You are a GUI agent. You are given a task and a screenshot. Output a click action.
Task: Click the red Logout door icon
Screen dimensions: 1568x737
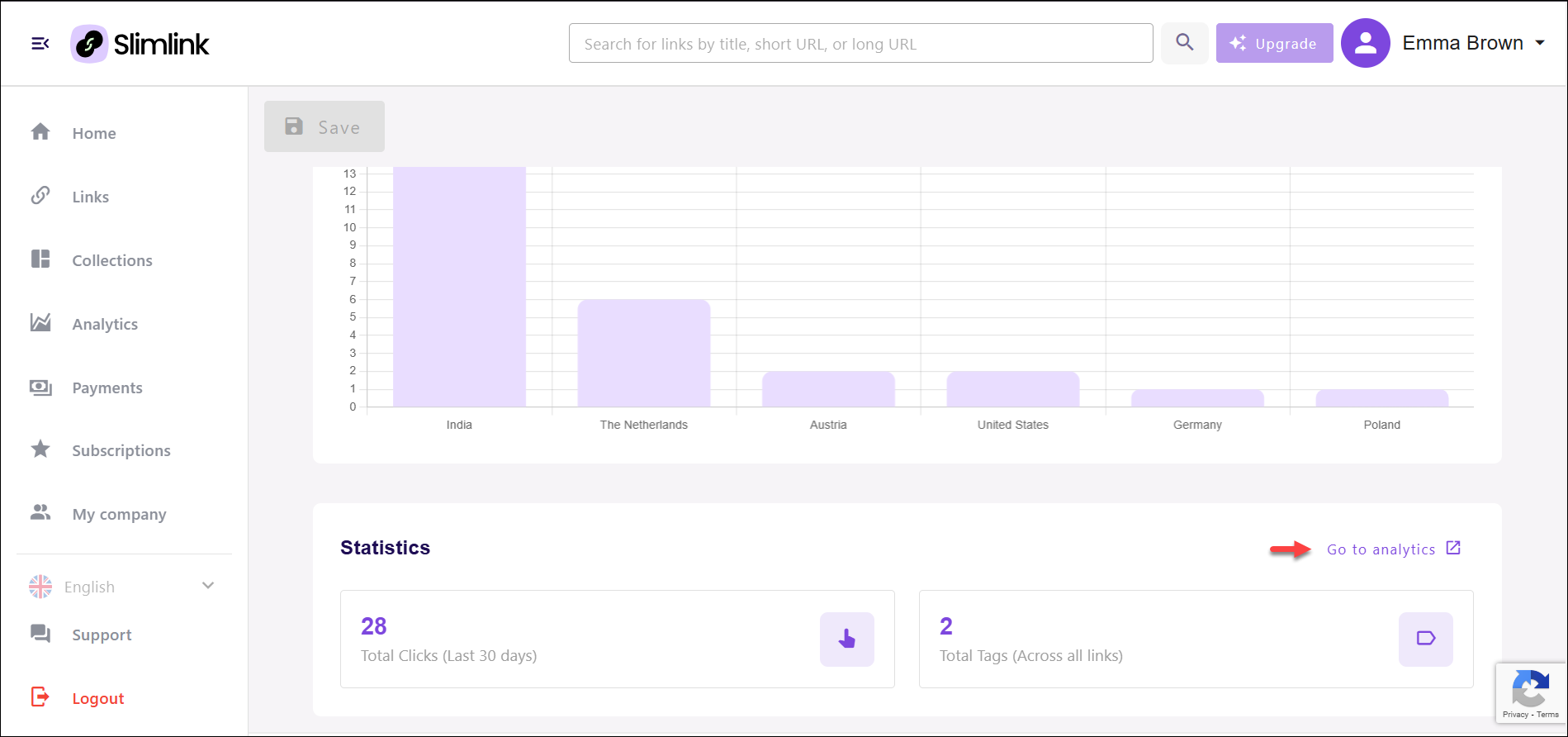pyautogui.click(x=40, y=697)
